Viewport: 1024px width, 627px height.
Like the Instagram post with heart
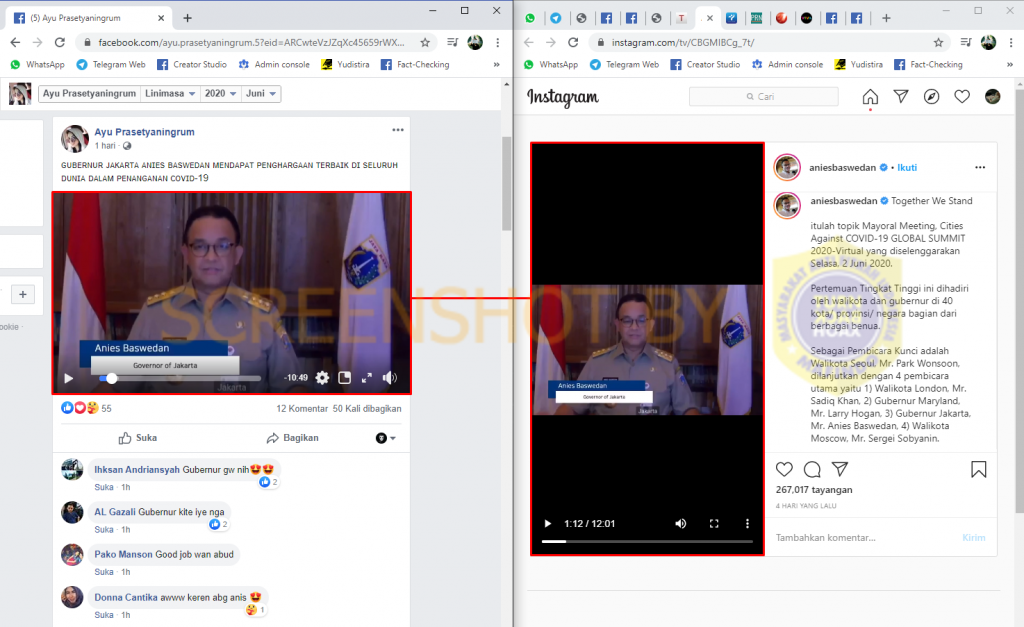click(x=785, y=469)
